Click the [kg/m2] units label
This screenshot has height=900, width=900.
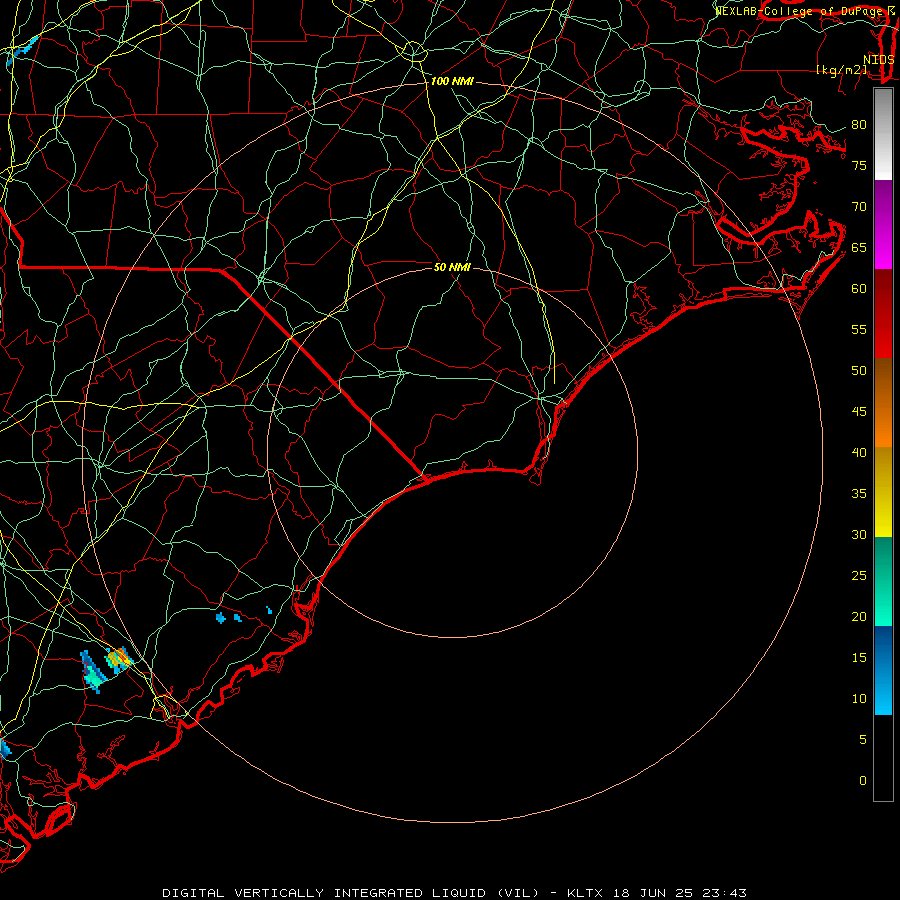pos(841,70)
